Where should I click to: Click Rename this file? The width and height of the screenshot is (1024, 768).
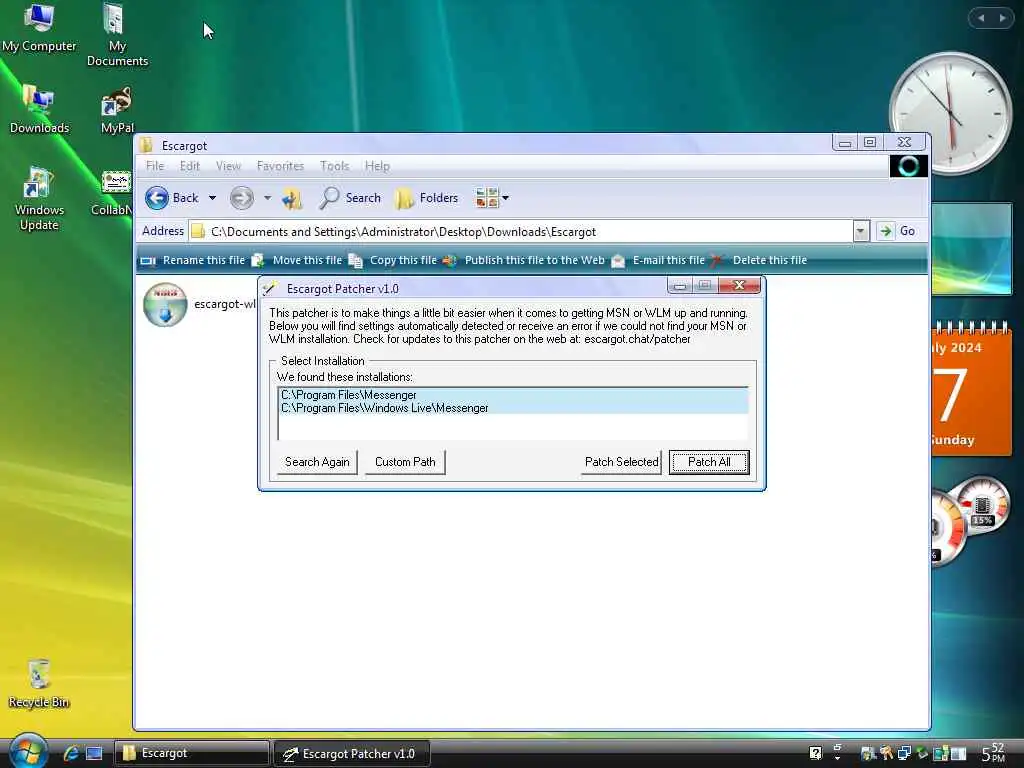click(193, 260)
